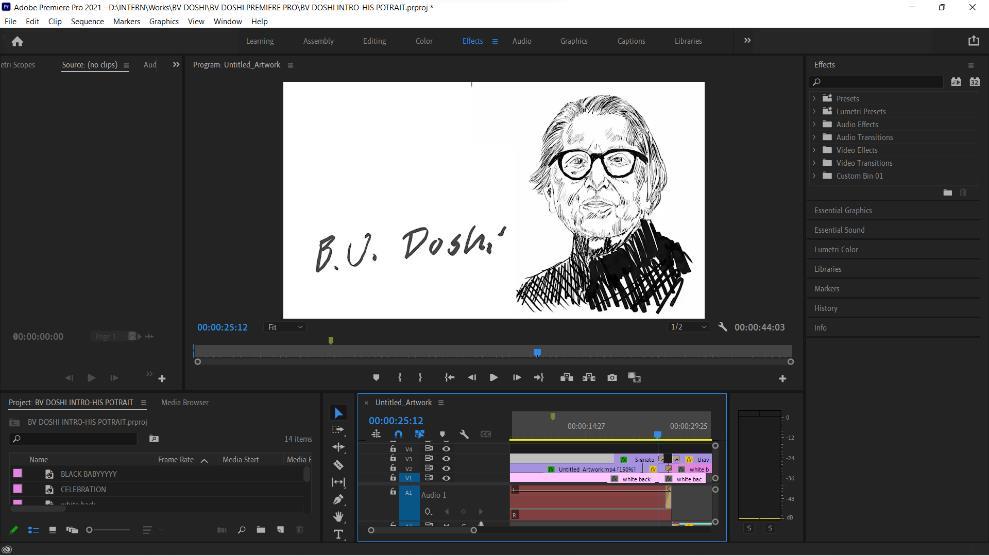
Task: Open the Fit zoom level dropdown
Action: tap(285, 327)
